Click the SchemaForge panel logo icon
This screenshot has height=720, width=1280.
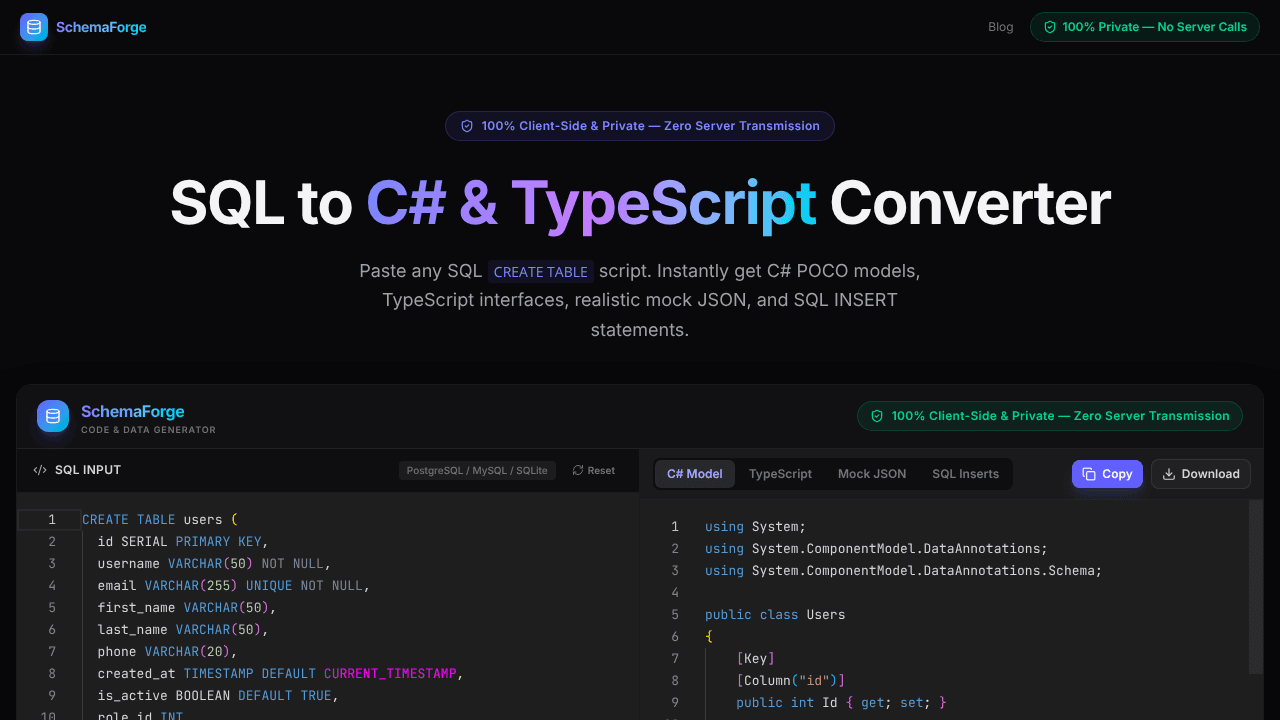(x=53, y=416)
